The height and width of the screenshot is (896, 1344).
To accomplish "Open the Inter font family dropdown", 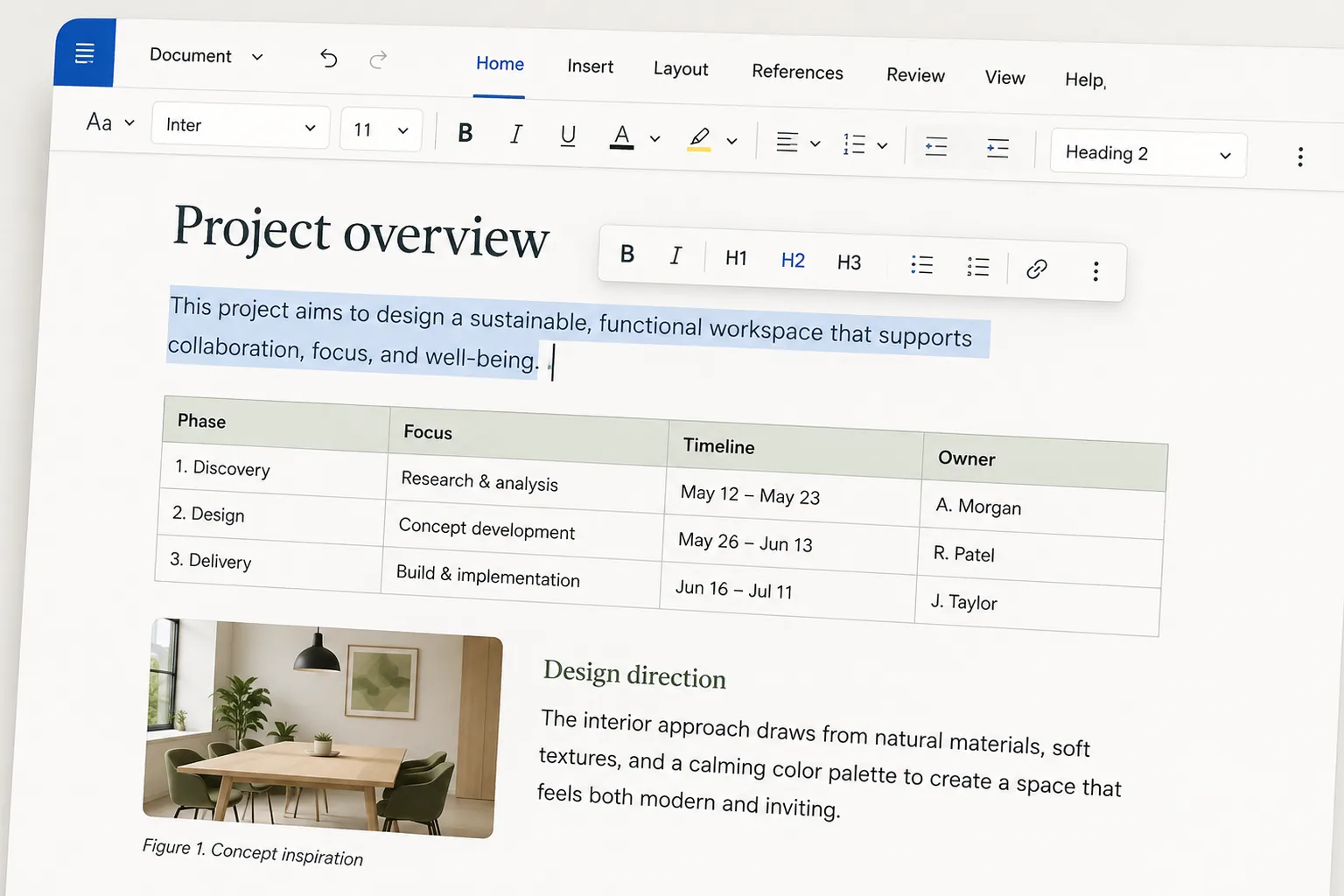I will pyautogui.click(x=241, y=126).
